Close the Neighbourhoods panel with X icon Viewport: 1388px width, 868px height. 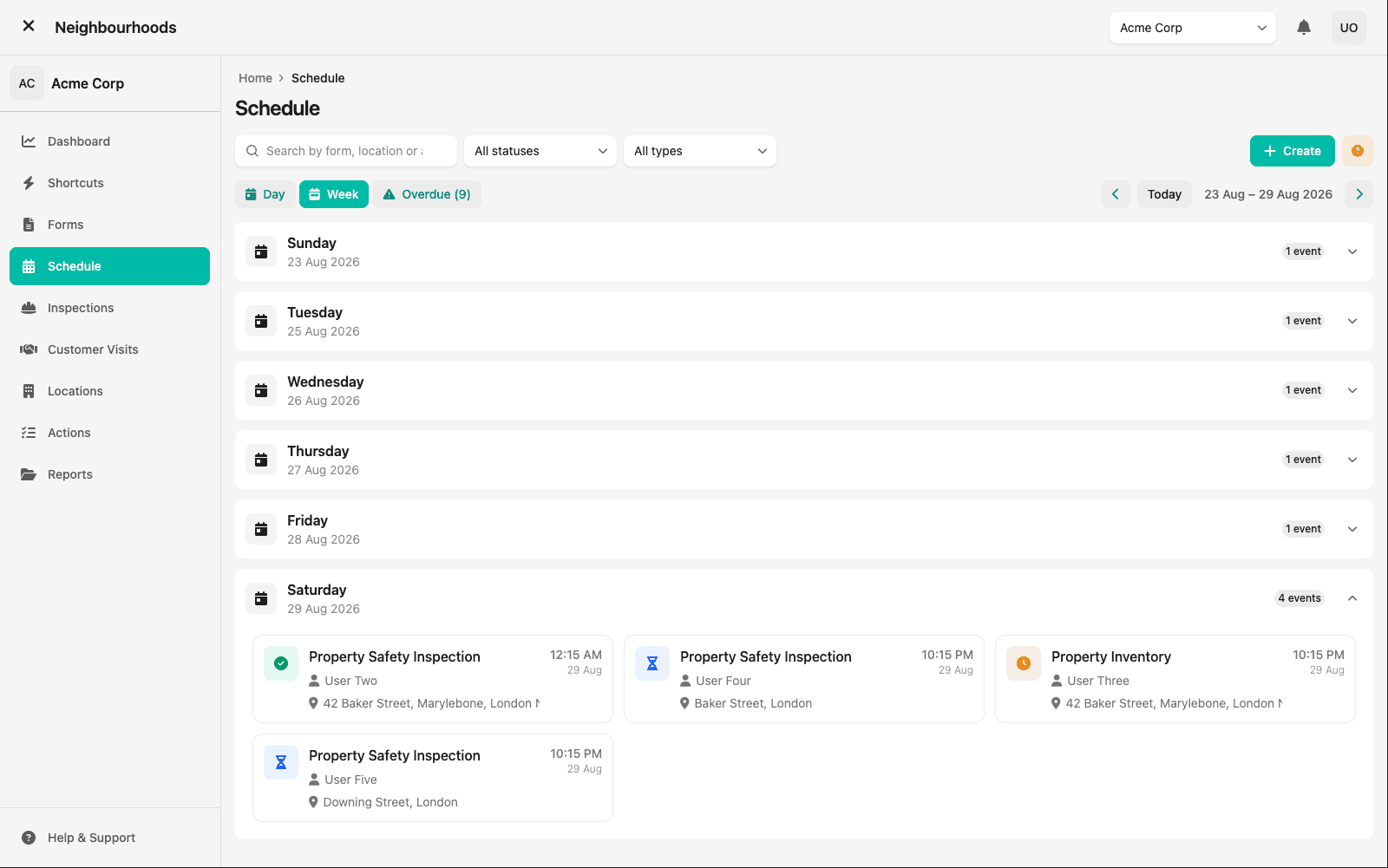pos(29,26)
